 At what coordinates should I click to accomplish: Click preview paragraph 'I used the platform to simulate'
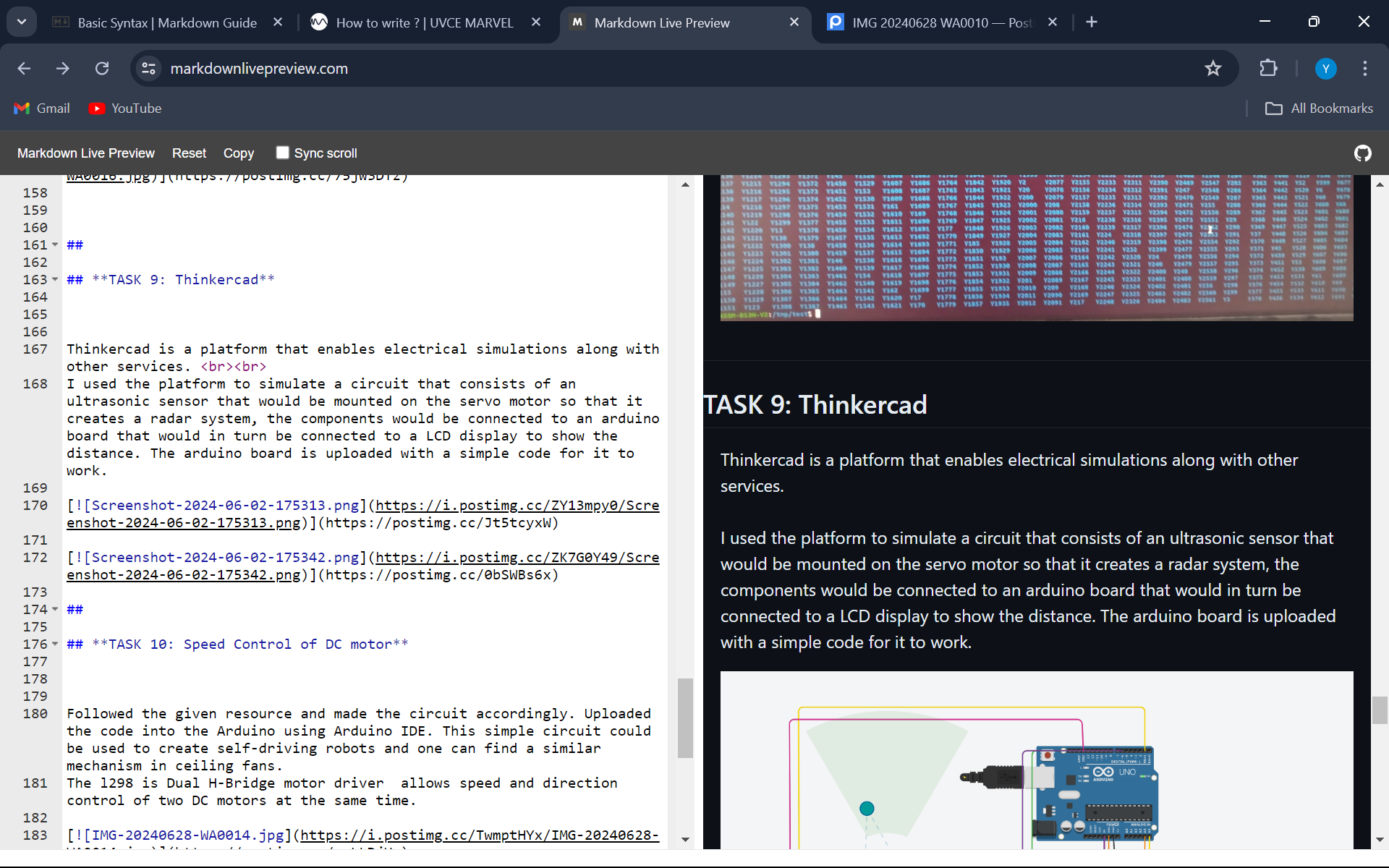point(1028,590)
